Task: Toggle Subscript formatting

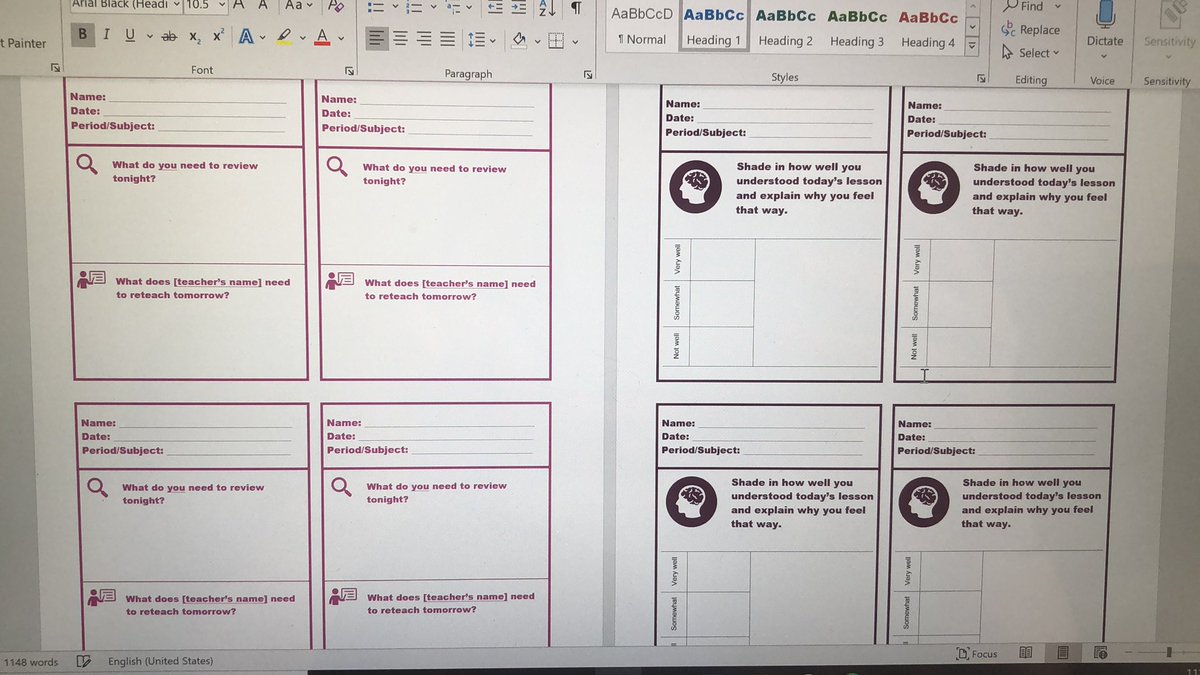Action: (x=194, y=36)
